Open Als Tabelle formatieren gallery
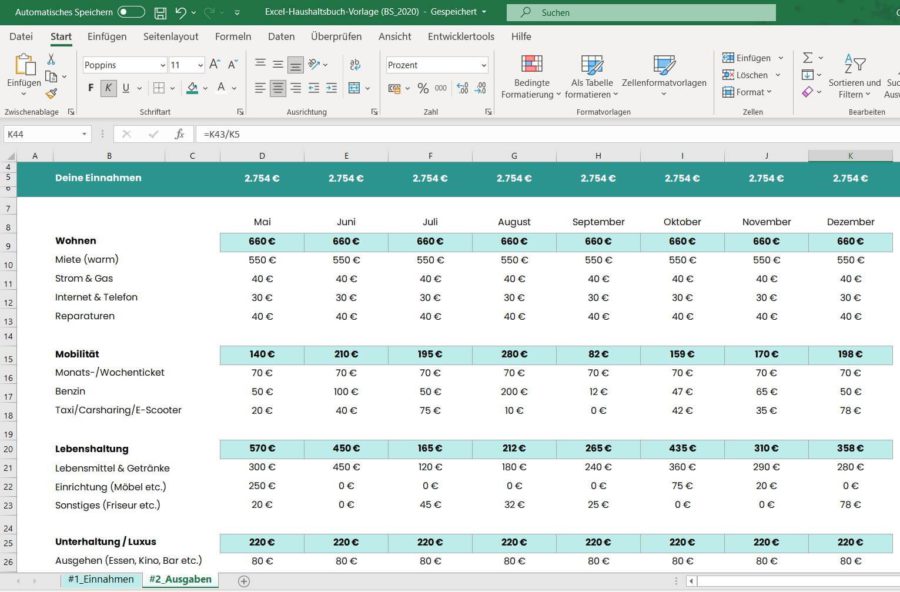Viewport: 900px width, 592px height. click(592, 77)
